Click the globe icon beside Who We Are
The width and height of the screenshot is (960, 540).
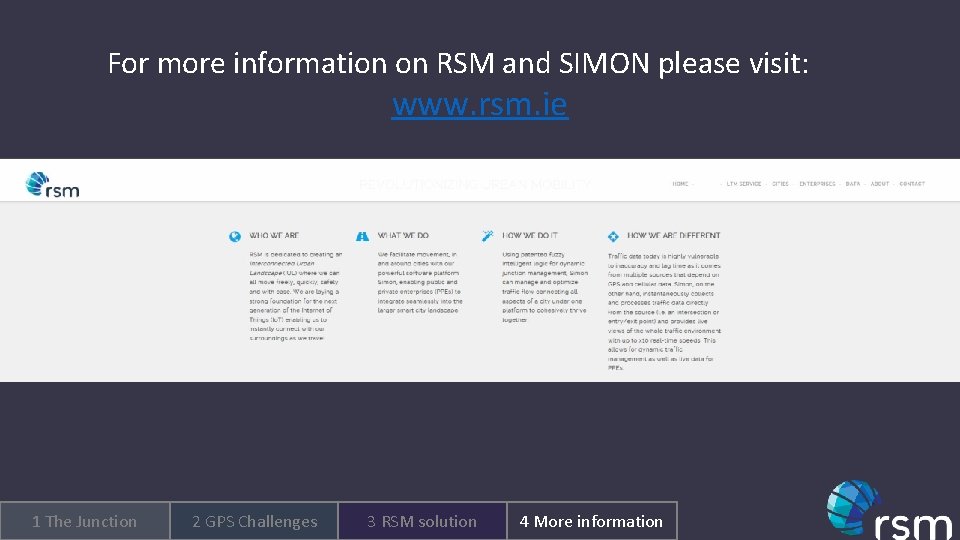235,236
